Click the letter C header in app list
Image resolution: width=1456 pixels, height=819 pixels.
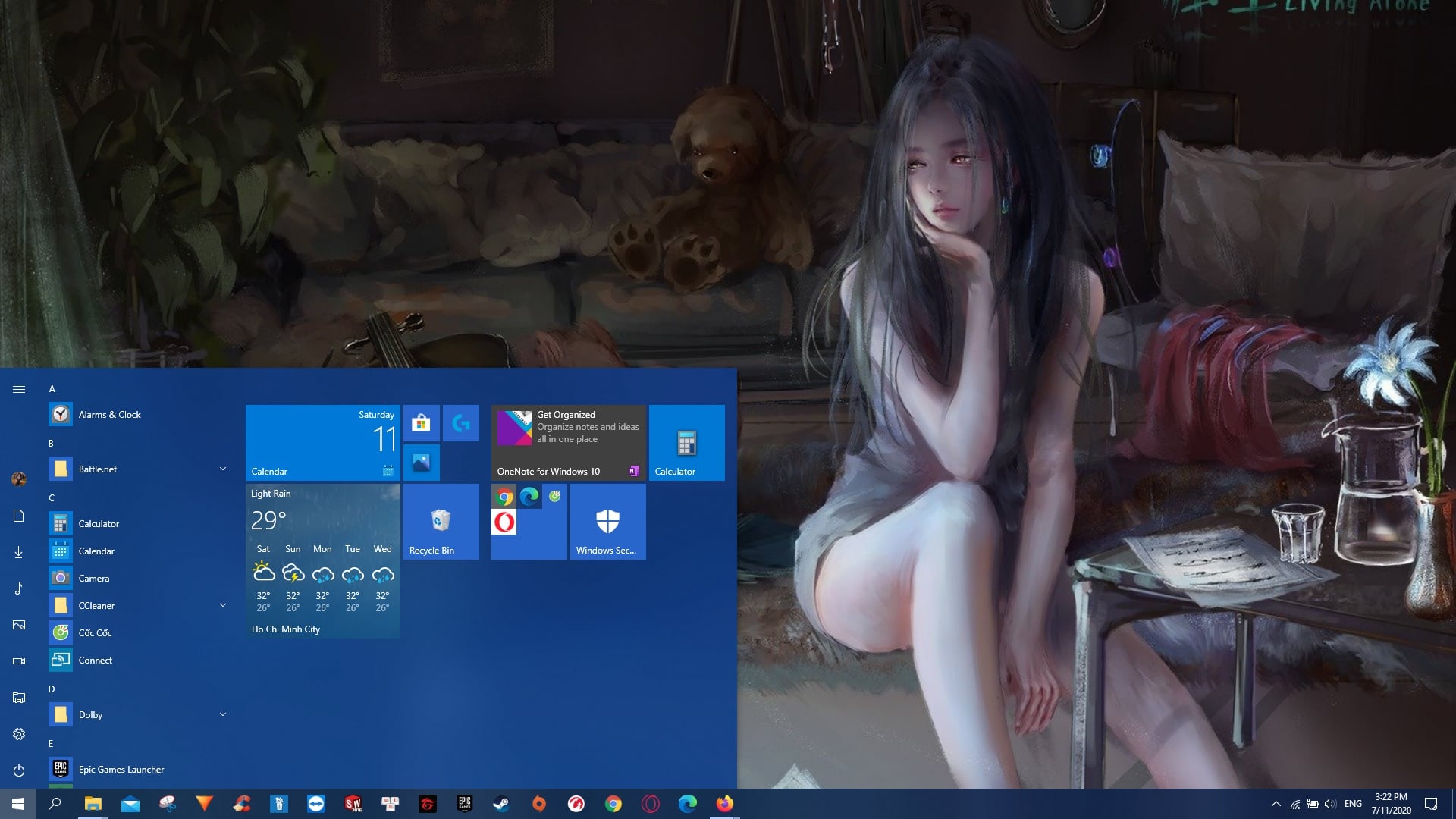click(x=52, y=498)
